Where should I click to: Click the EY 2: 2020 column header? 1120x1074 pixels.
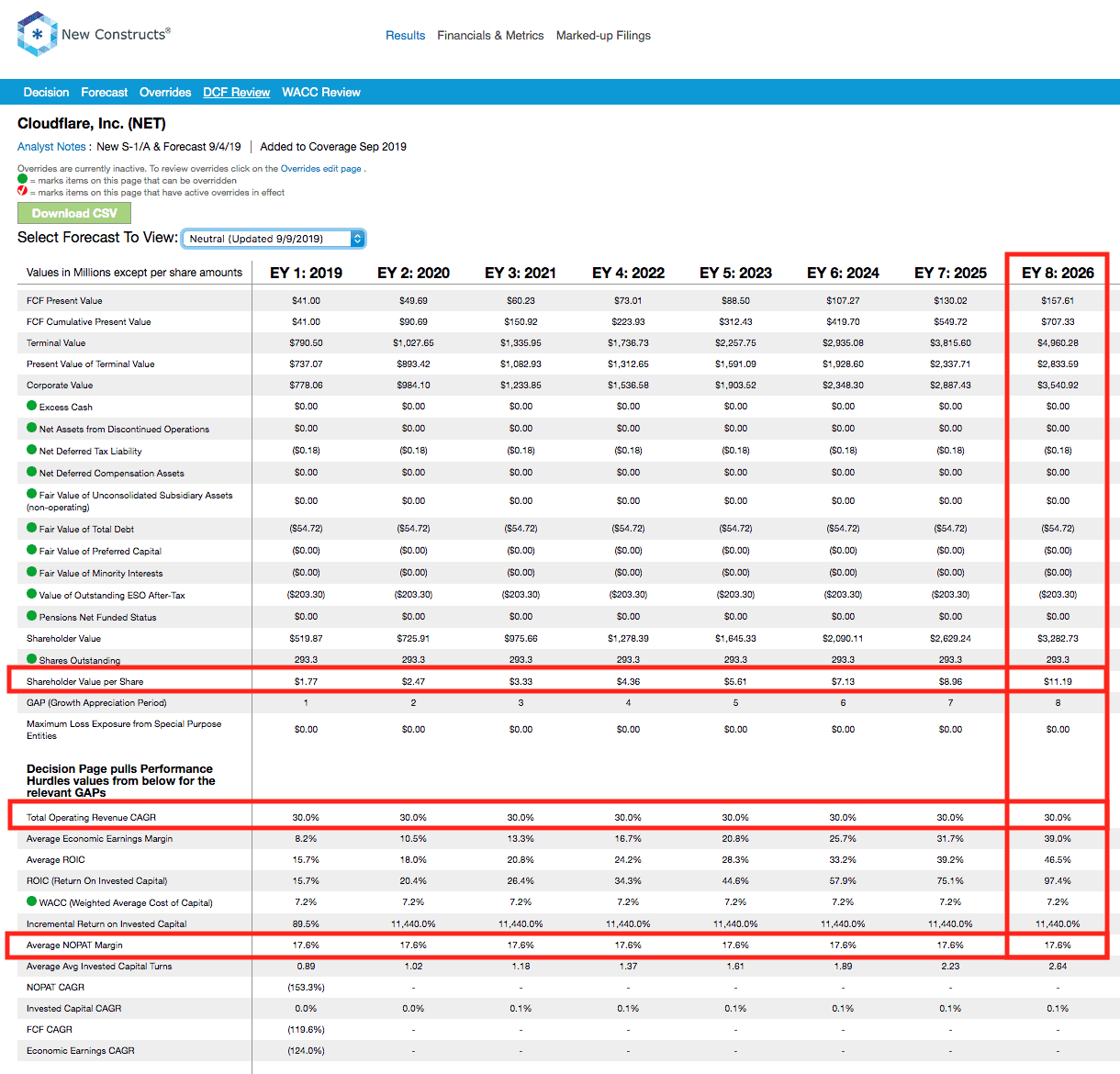(x=413, y=274)
